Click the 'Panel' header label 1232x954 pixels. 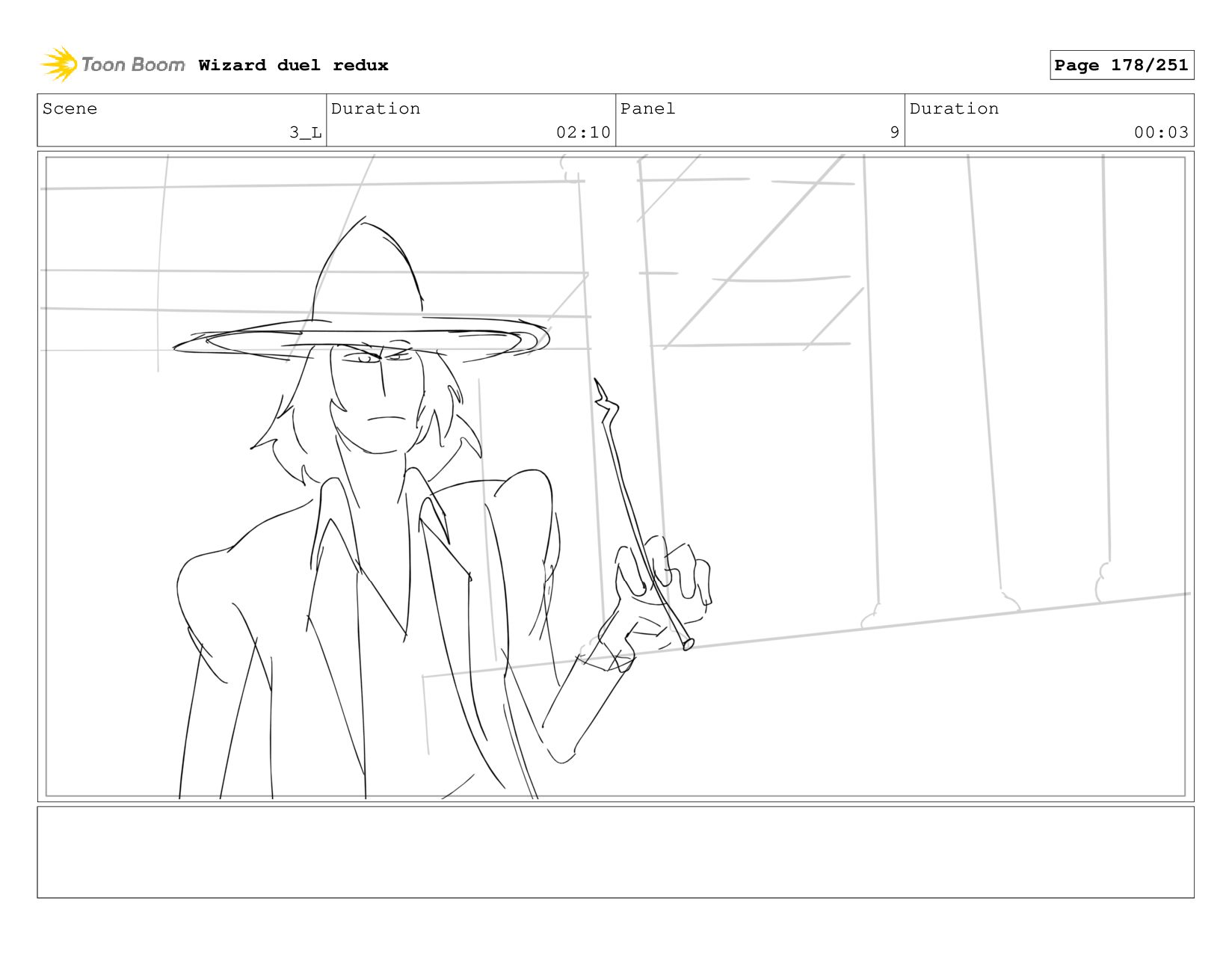pyautogui.click(x=647, y=108)
